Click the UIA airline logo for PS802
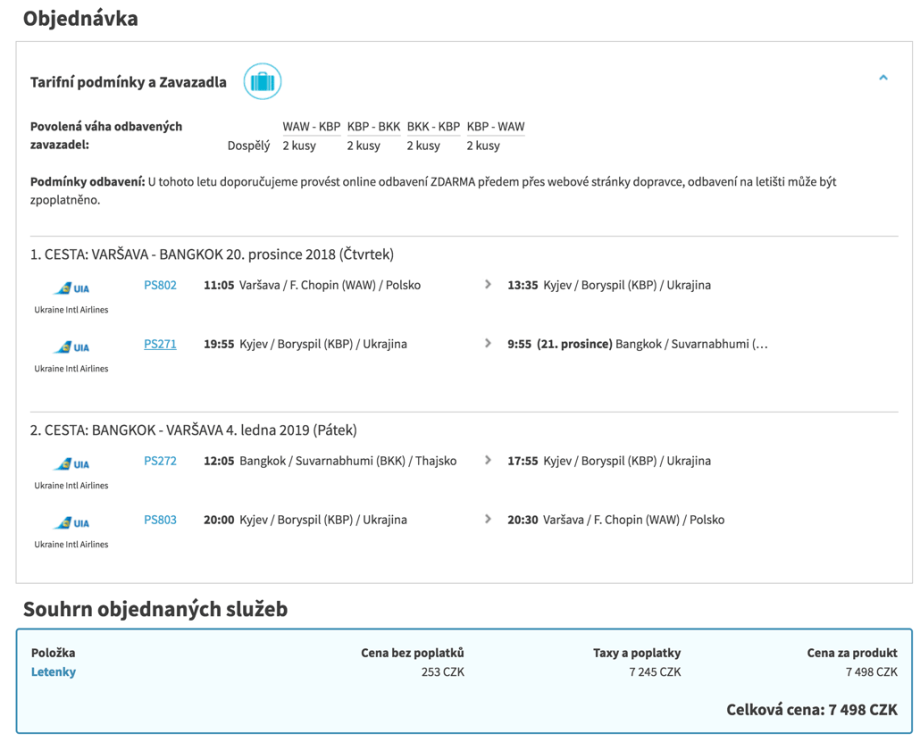920x742 pixels. (71, 289)
